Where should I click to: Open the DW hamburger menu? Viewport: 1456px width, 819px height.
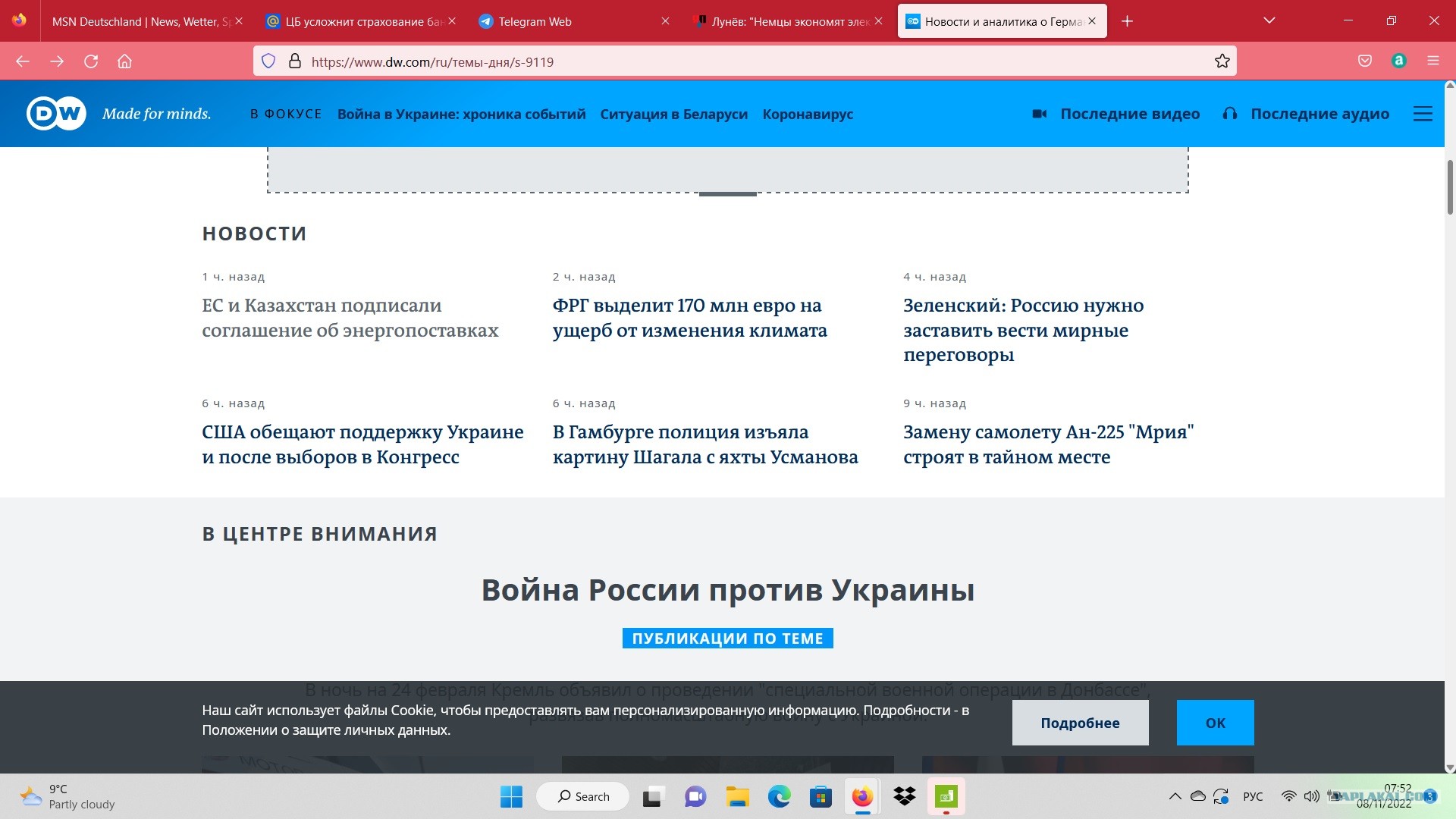pyautogui.click(x=1423, y=114)
